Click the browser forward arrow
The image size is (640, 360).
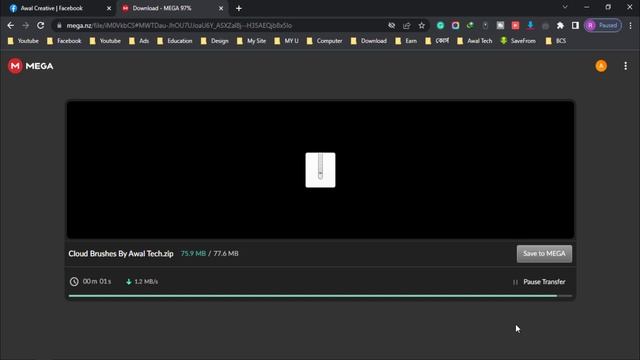[x=25, y=25]
